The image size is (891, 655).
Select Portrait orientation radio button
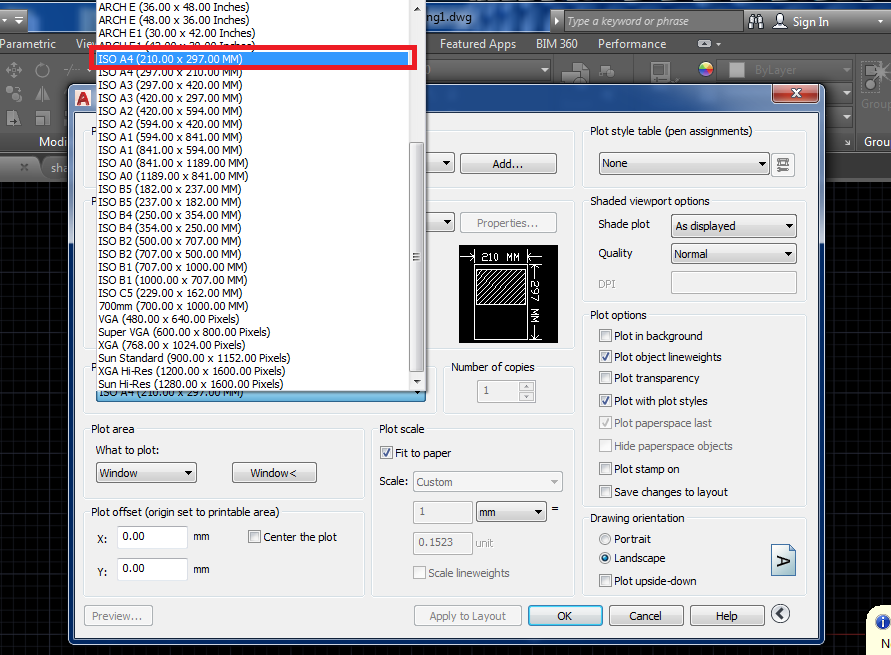pos(605,539)
